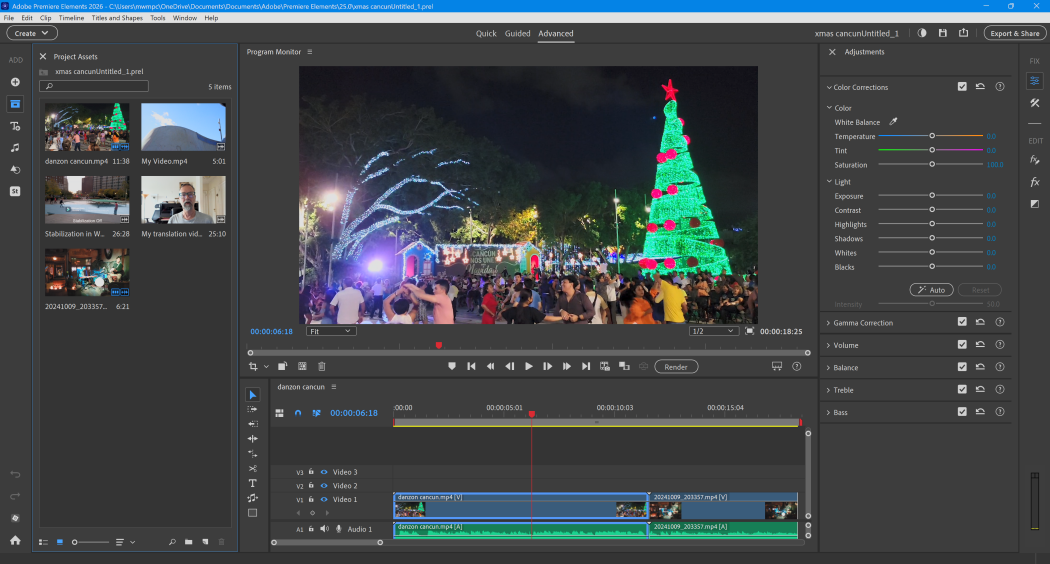Open the Clip menu
This screenshot has width=1050, height=564.
[46, 18]
